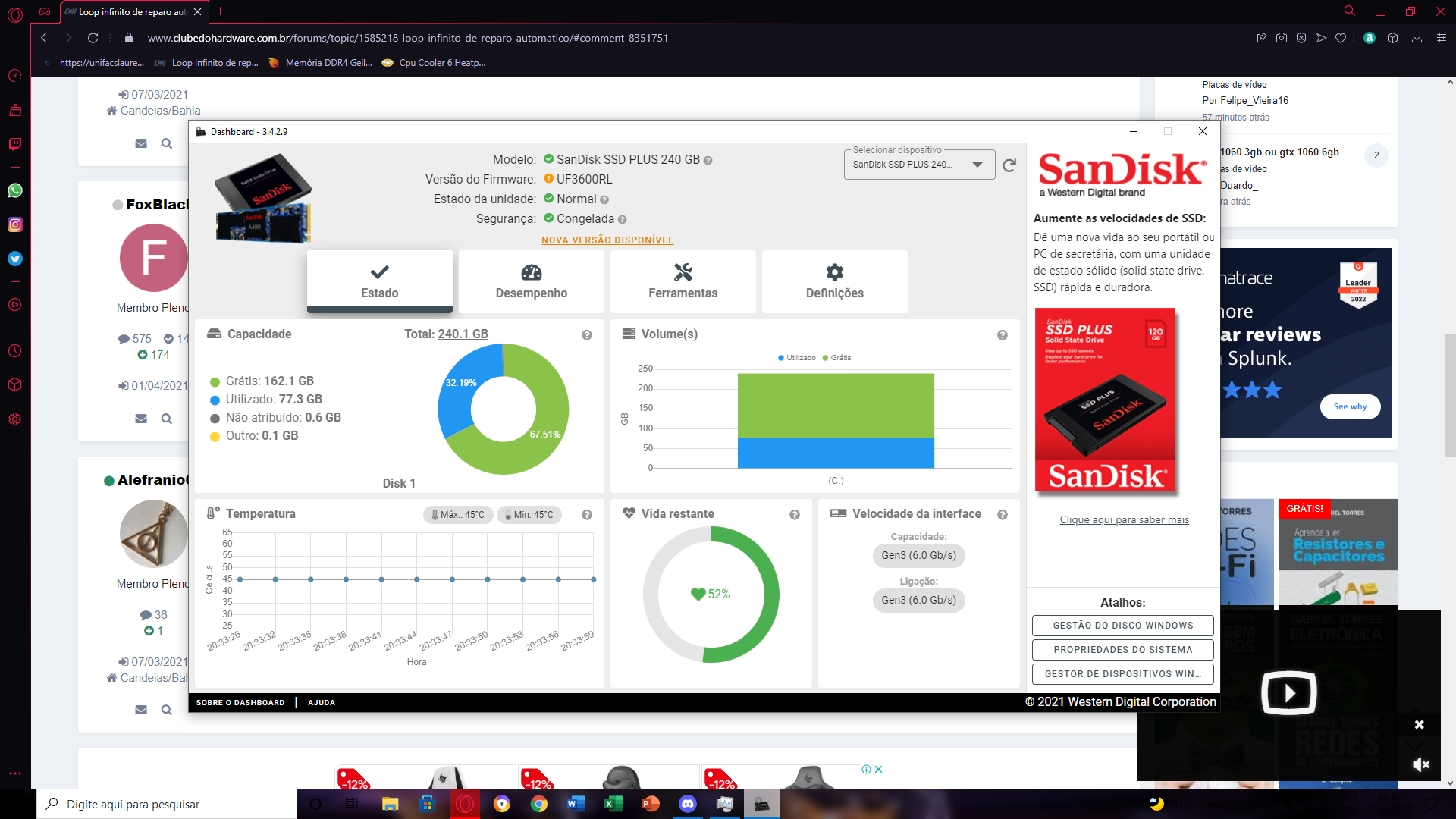This screenshot has width=1456, height=819.
Task: Open Chrome from the taskbar
Action: (x=539, y=804)
